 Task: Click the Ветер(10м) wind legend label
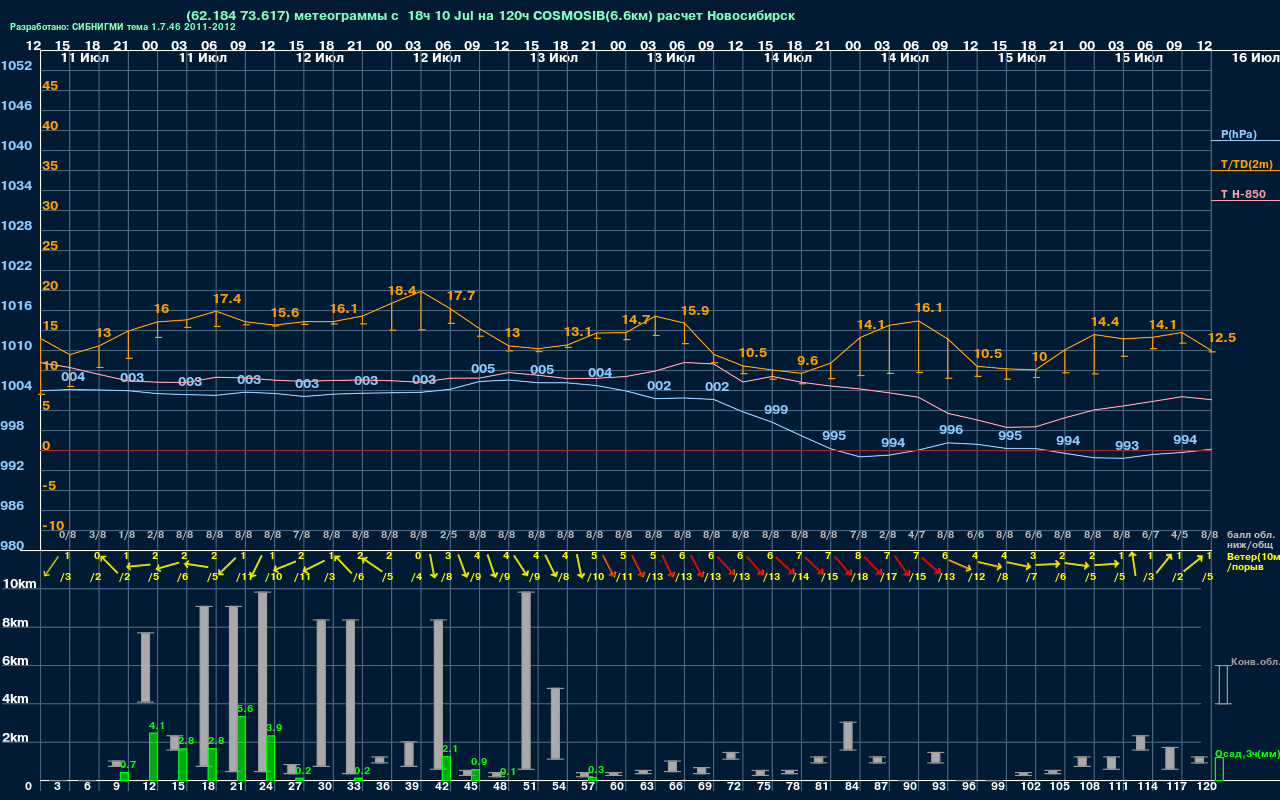pyautogui.click(x=1253, y=556)
